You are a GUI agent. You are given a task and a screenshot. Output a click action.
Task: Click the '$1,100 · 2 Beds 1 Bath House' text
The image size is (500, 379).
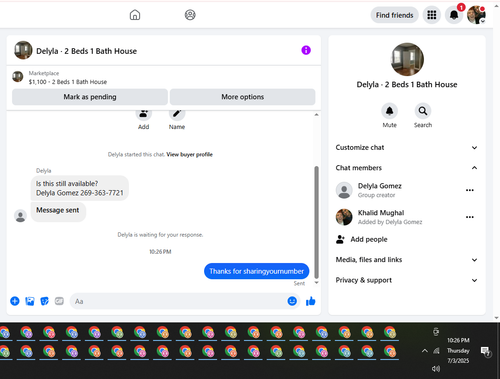[x=68, y=82]
